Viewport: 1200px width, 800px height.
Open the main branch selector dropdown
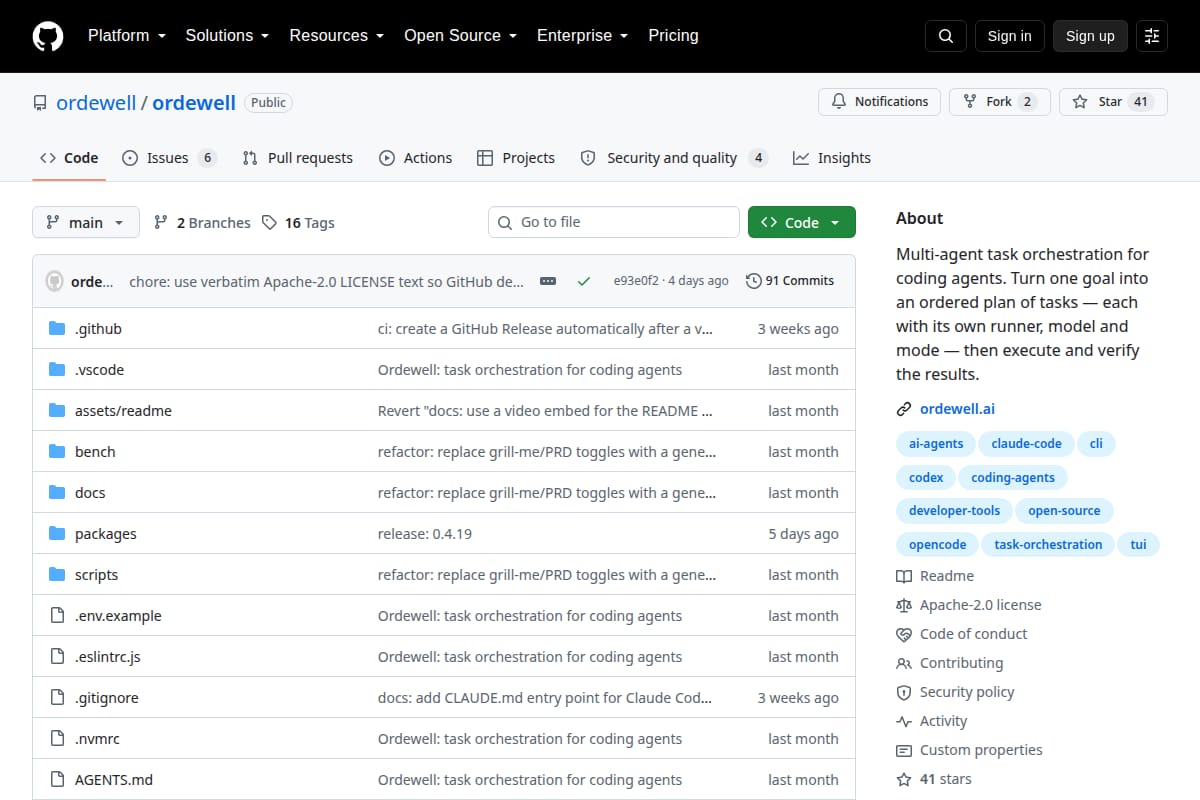tap(85, 222)
